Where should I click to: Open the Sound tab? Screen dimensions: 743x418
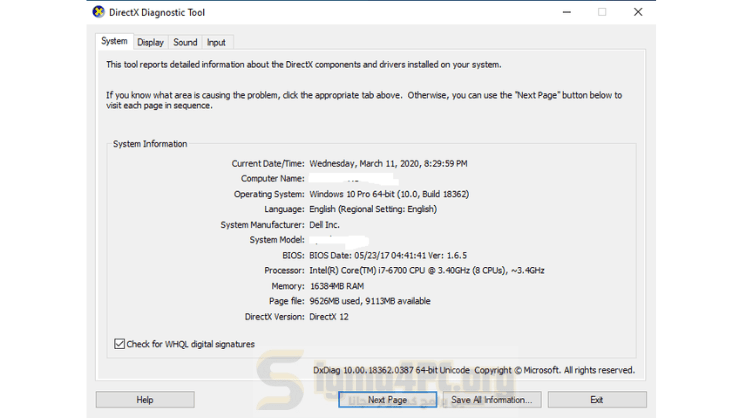pos(185,42)
